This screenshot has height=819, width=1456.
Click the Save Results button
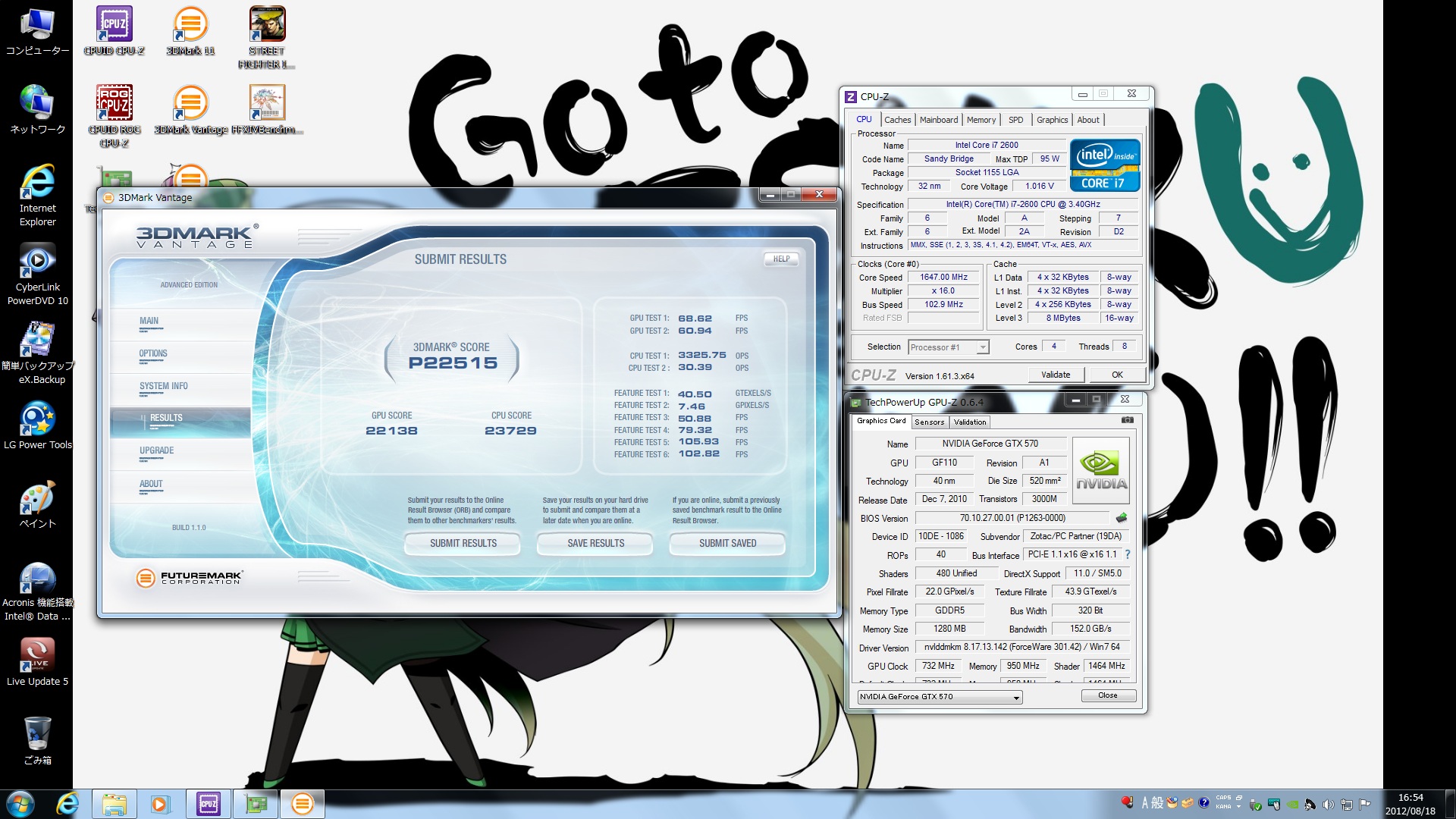point(595,543)
